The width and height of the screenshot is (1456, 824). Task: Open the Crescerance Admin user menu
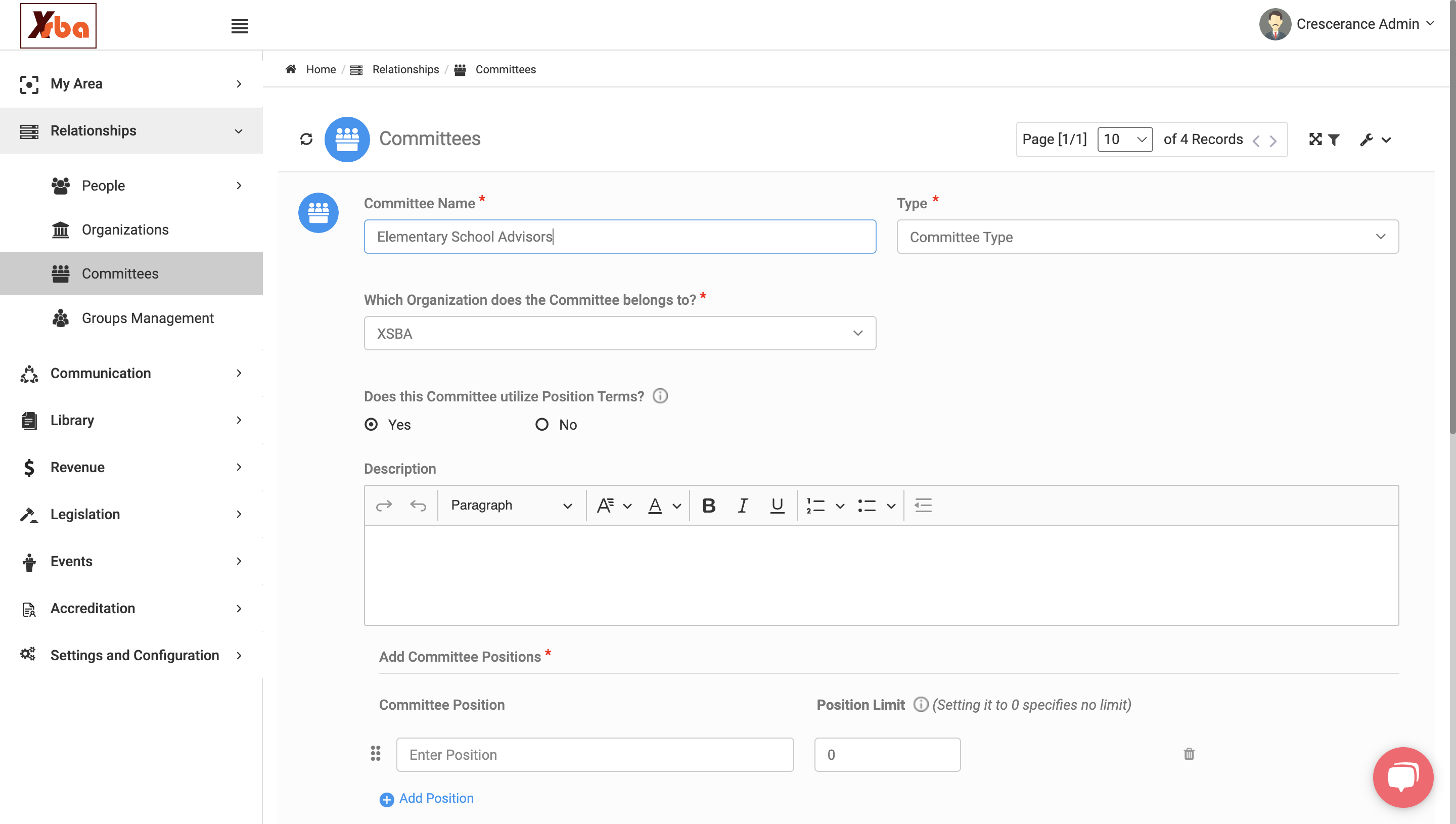click(1347, 24)
